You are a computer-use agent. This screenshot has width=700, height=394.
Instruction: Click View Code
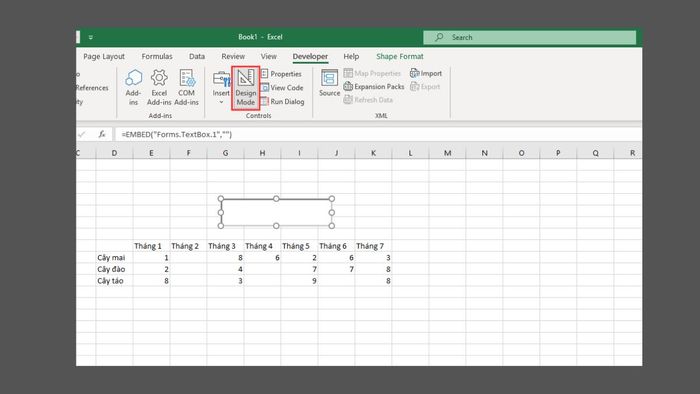tap(282, 87)
